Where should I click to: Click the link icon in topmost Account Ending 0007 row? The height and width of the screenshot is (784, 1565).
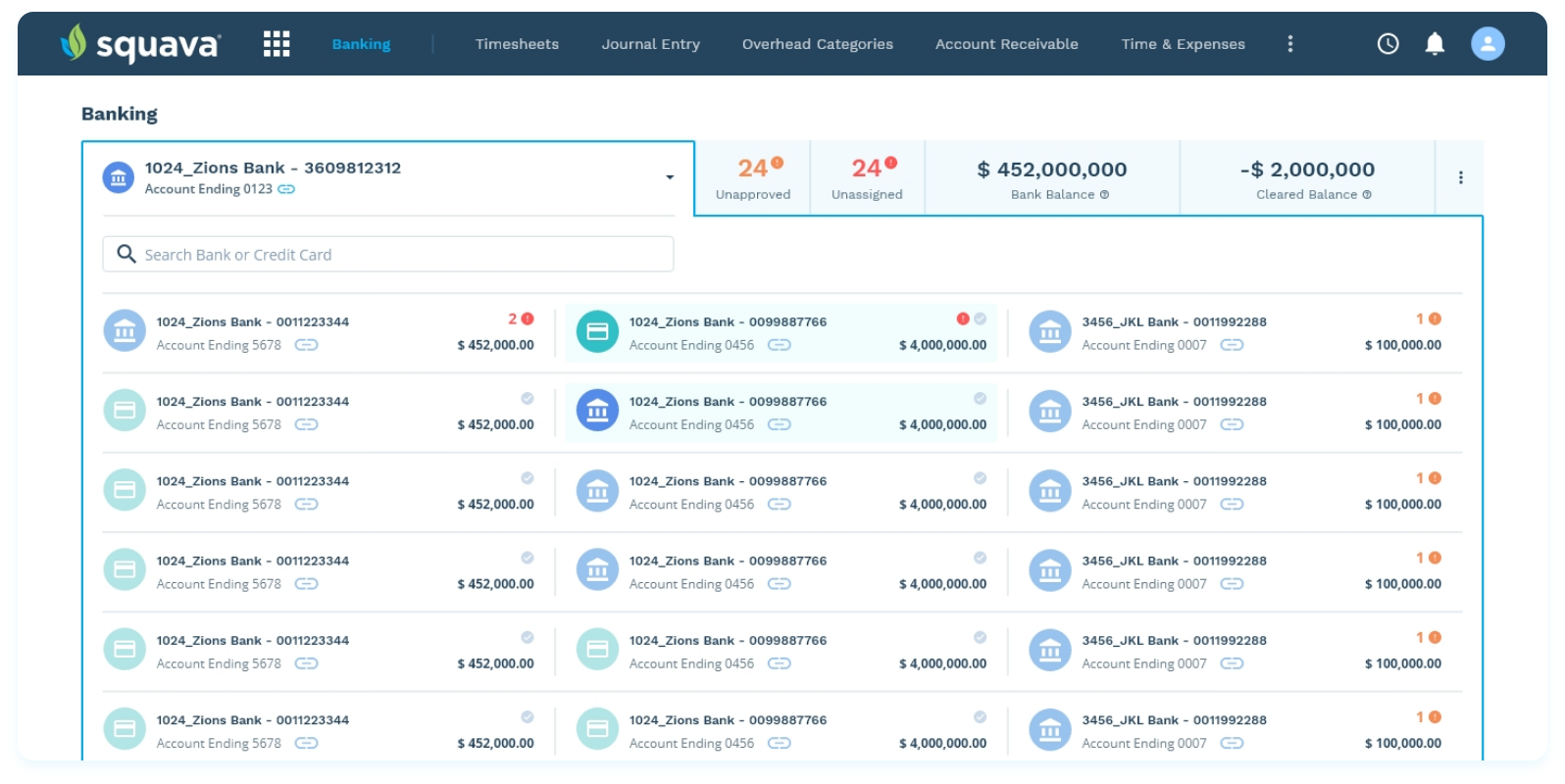[1232, 345]
